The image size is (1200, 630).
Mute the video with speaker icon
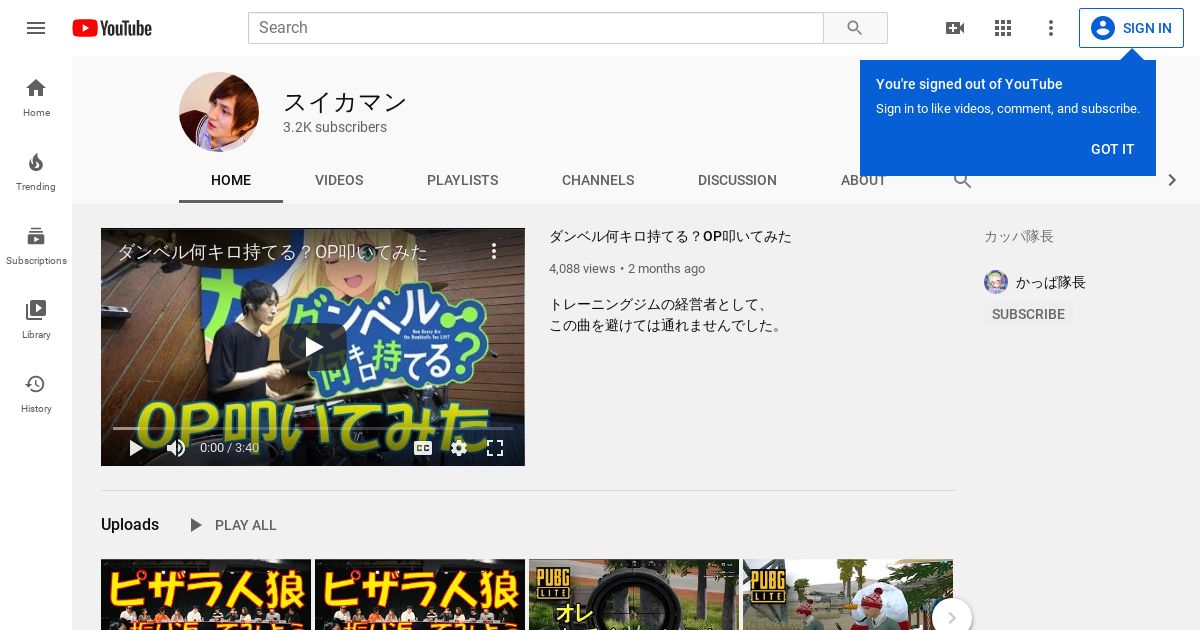coord(176,448)
